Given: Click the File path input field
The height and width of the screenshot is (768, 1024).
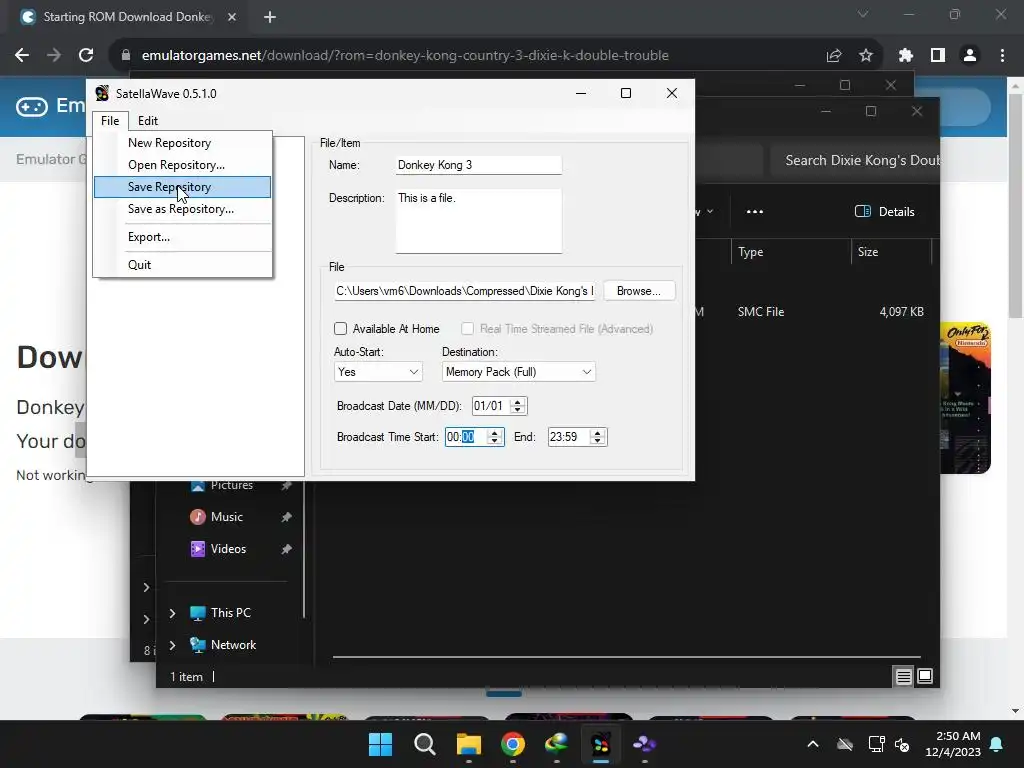Looking at the screenshot, I should [x=464, y=291].
